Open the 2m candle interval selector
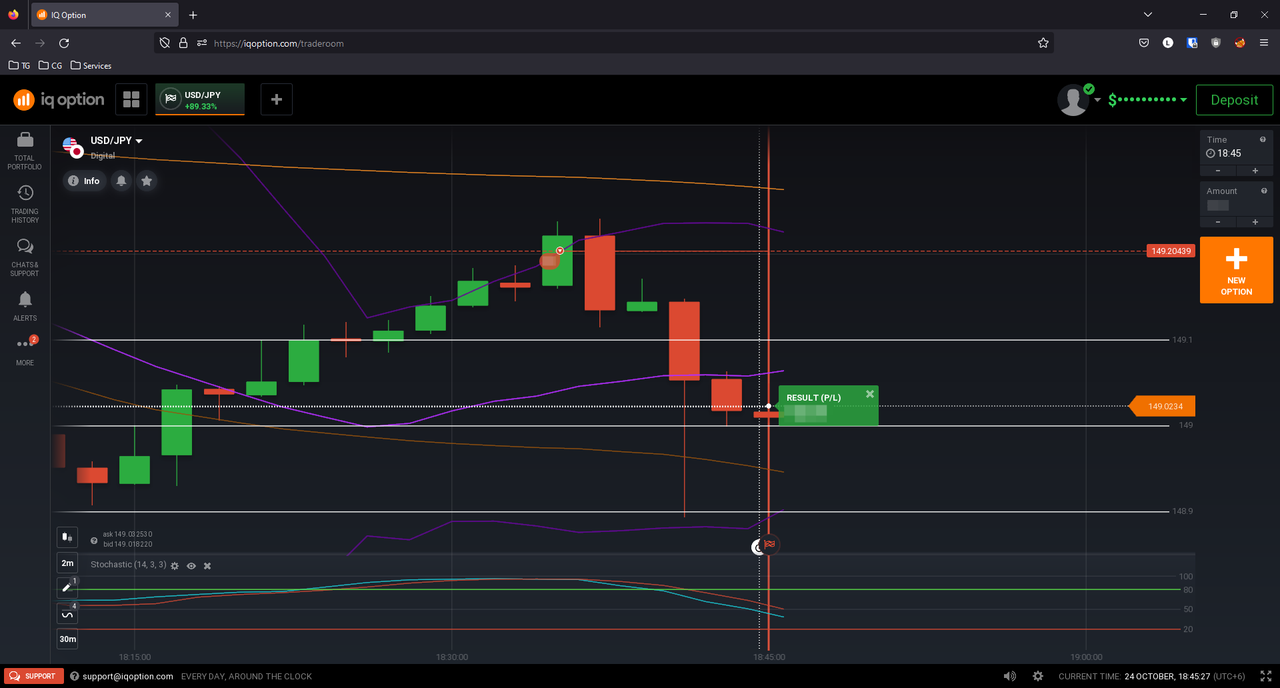 (67, 563)
